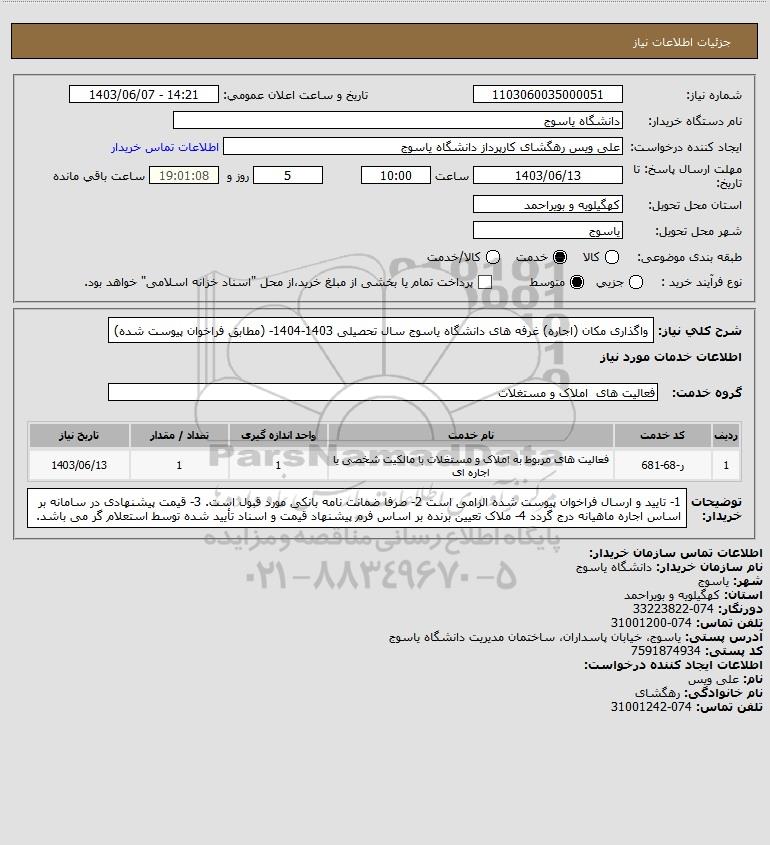The width and height of the screenshot is (770, 845).
Task: Click the remaining time field 19:01:08
Action: (184, 175)
